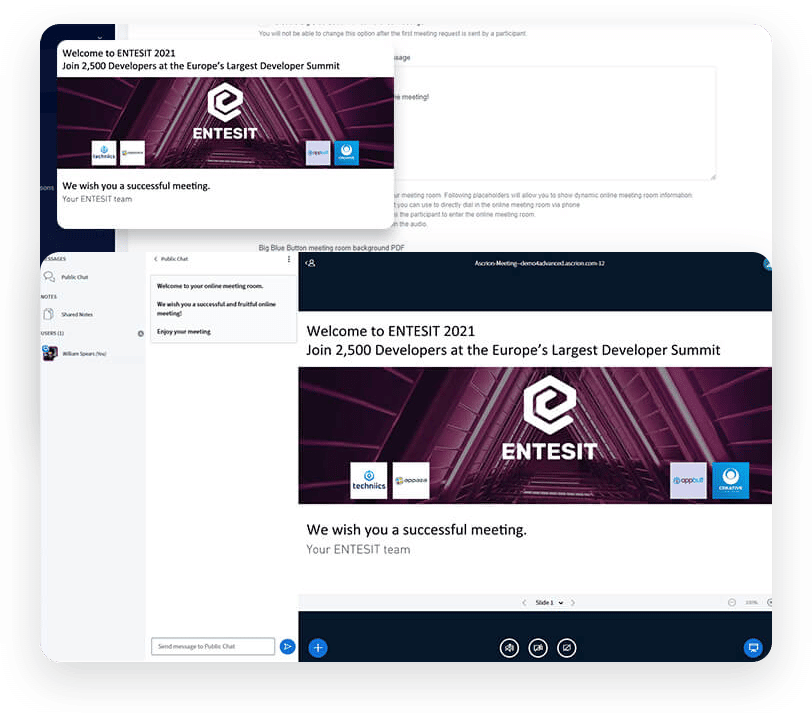This screenshot has height=718, width=812.
Task: Go to the previous slide
Action: pyautogui.click(x=523, y=603)
